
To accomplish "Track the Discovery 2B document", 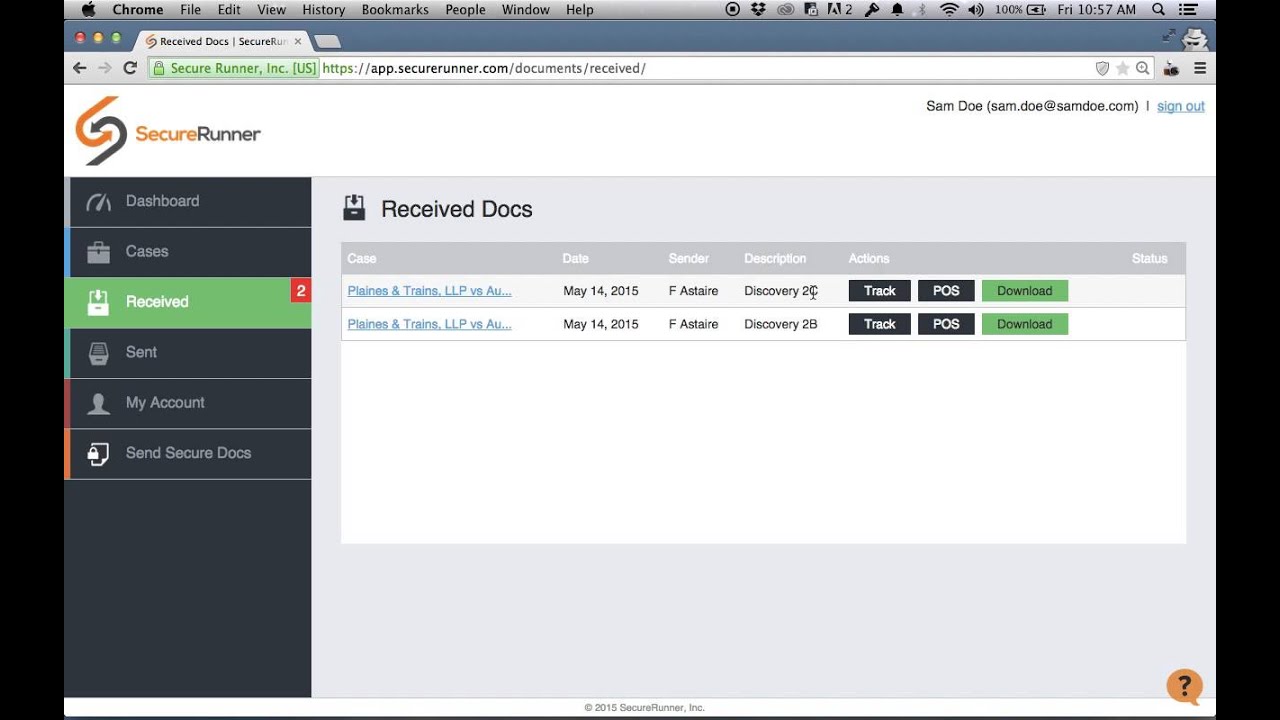I will 879,324.
